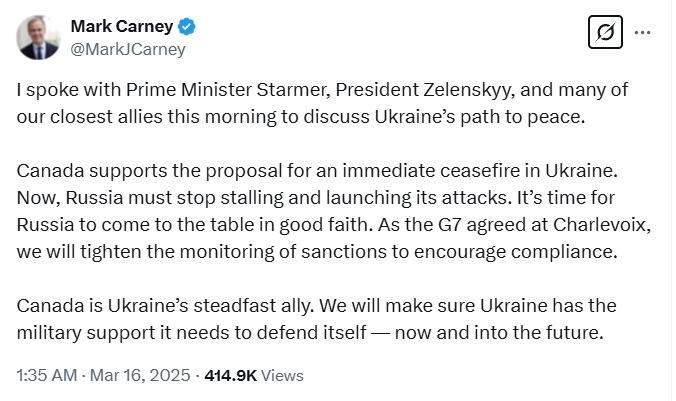
Task: Click the G7 mention in the post
Action: point(449,225)
